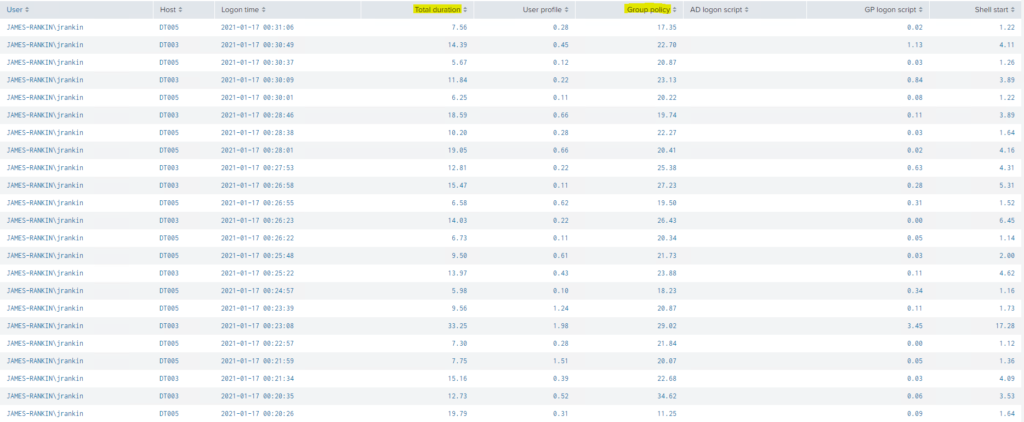Sort by the AD logon script header
This screenshot has height=422, width=1024.
719,10
